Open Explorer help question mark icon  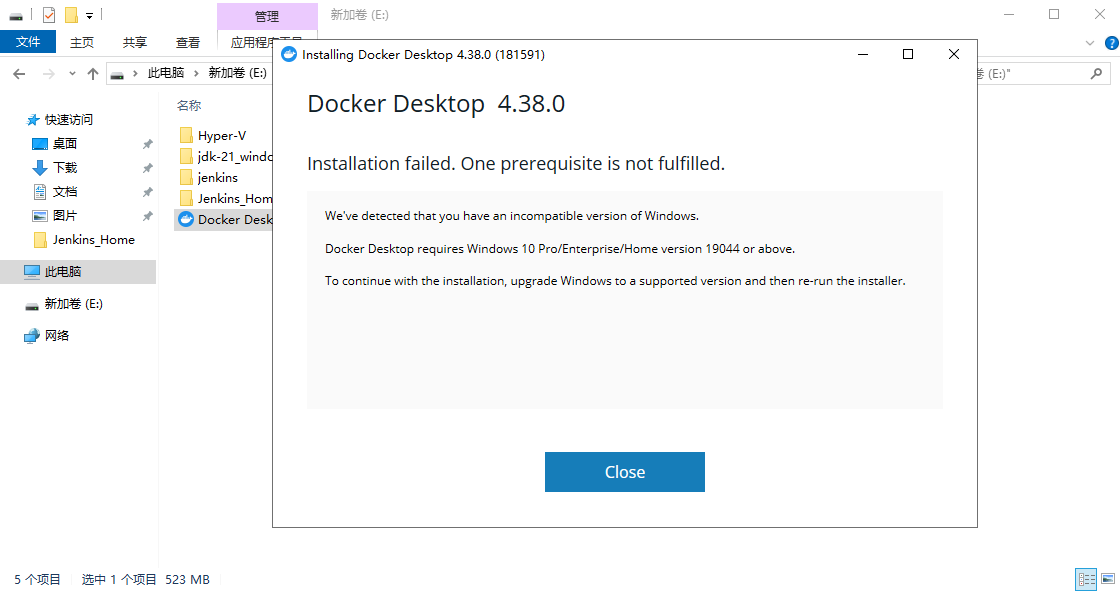[1111, 43]
